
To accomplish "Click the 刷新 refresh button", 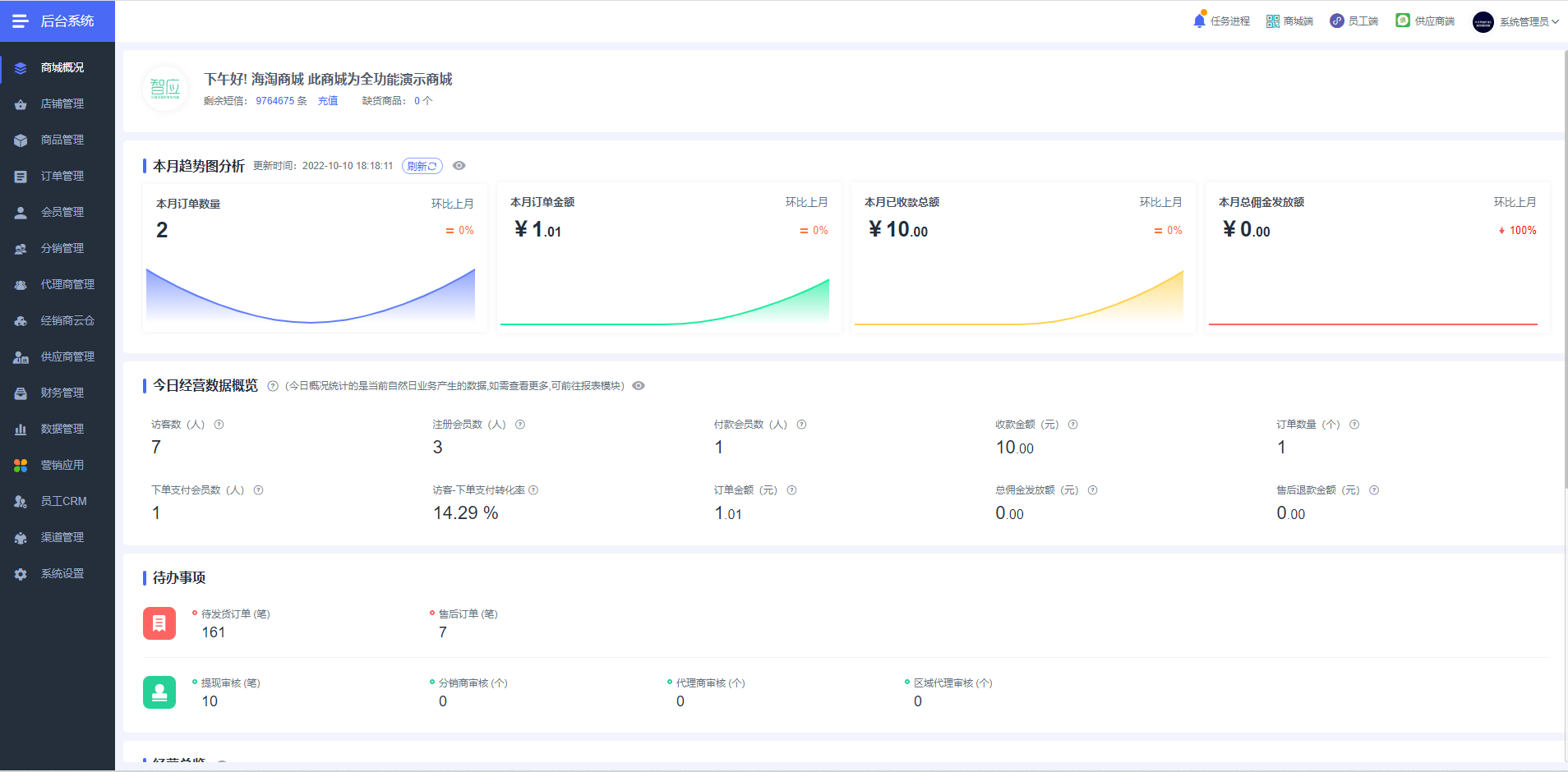I will tap(422, 166).
